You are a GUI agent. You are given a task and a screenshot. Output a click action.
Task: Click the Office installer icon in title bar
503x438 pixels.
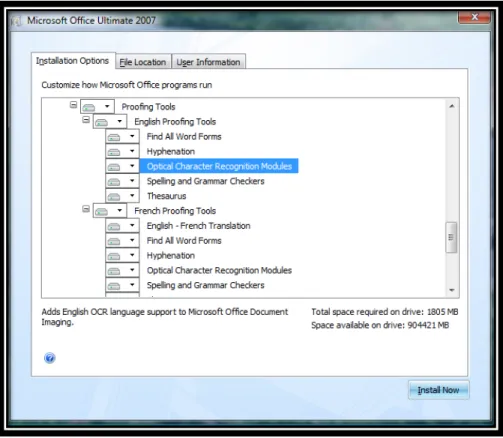point(16,21)
